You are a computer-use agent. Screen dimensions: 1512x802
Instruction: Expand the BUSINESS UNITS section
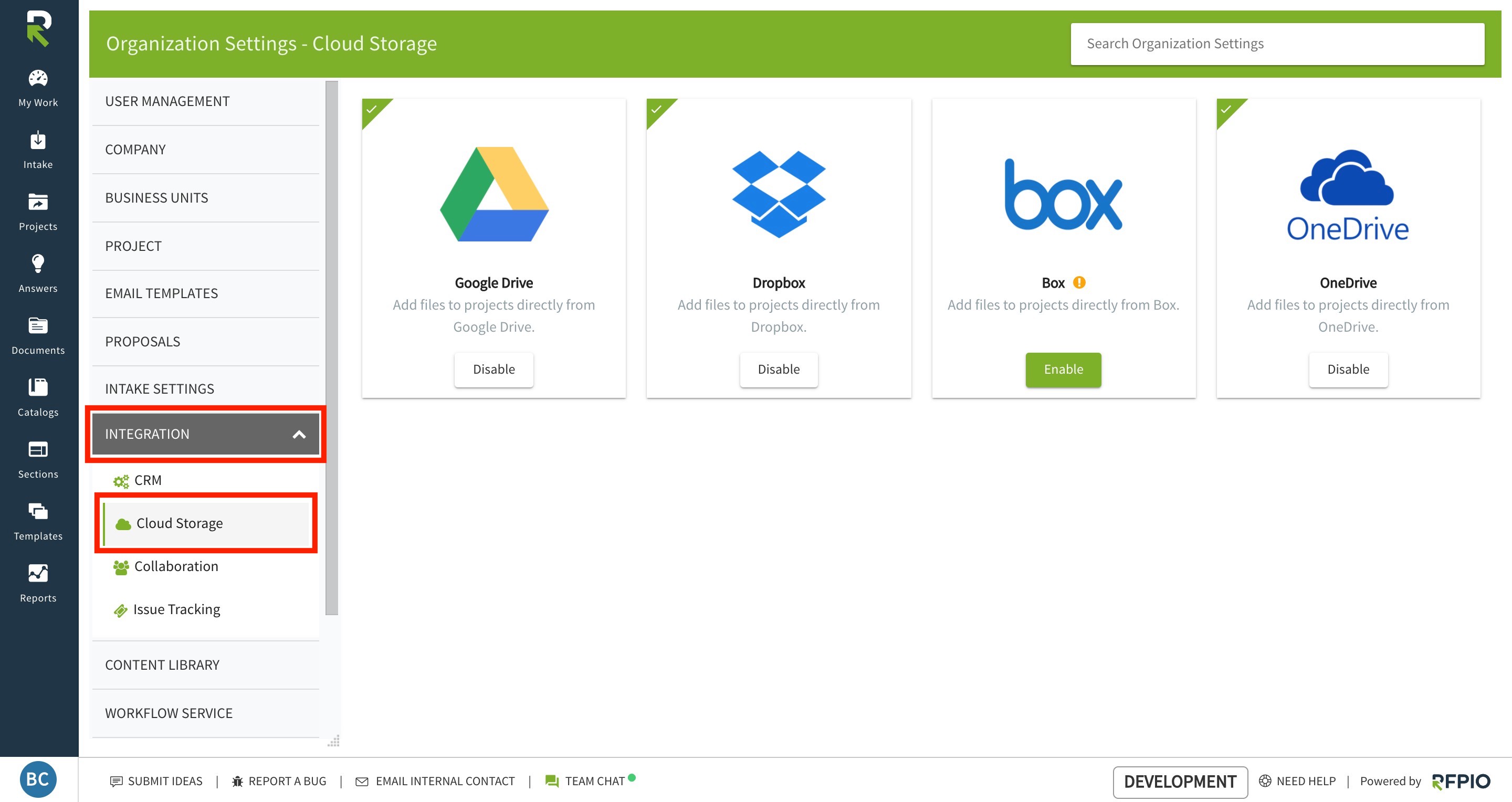coord(205,198)
